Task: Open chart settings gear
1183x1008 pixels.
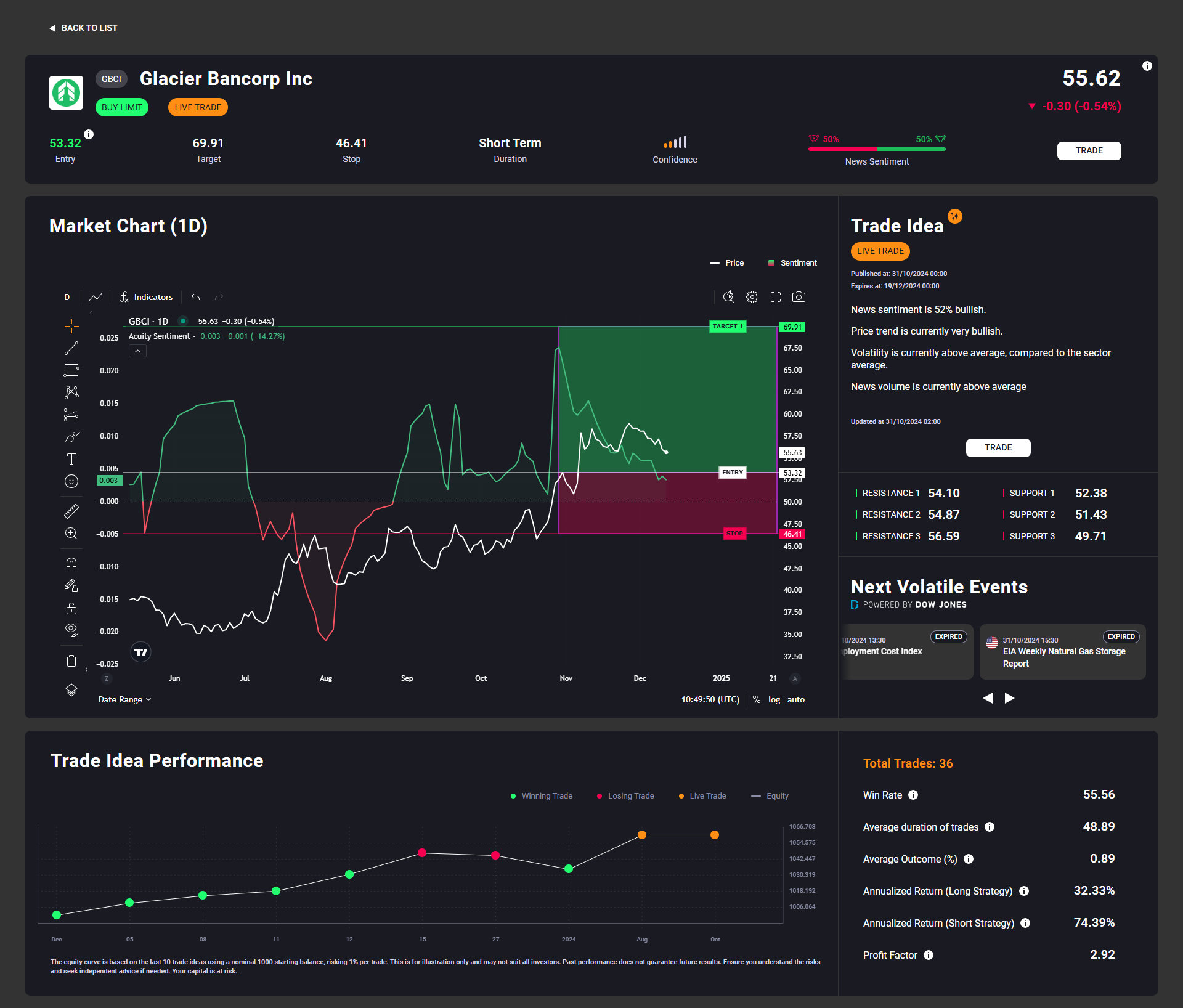Action: (752, 297)
